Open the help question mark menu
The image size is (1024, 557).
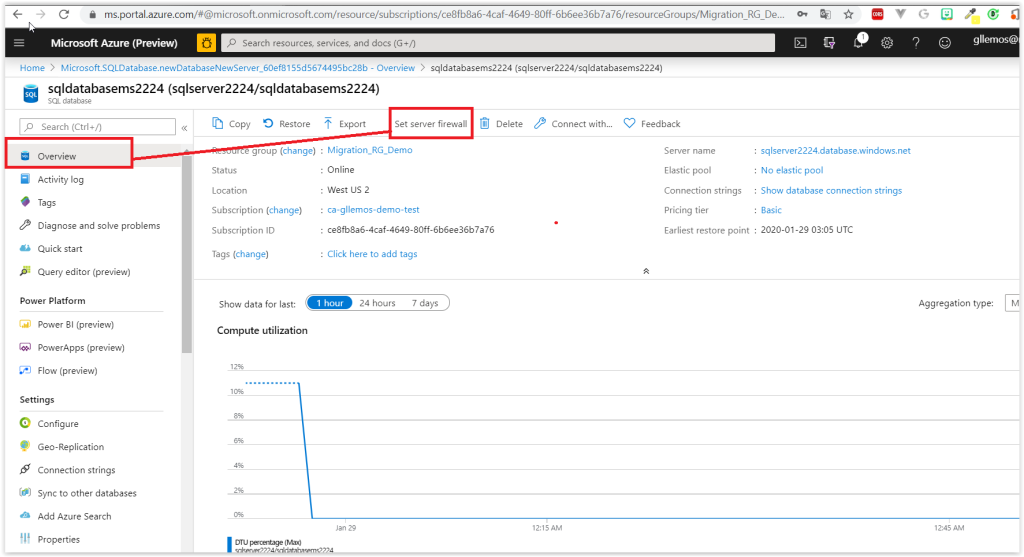coord(916,43)
